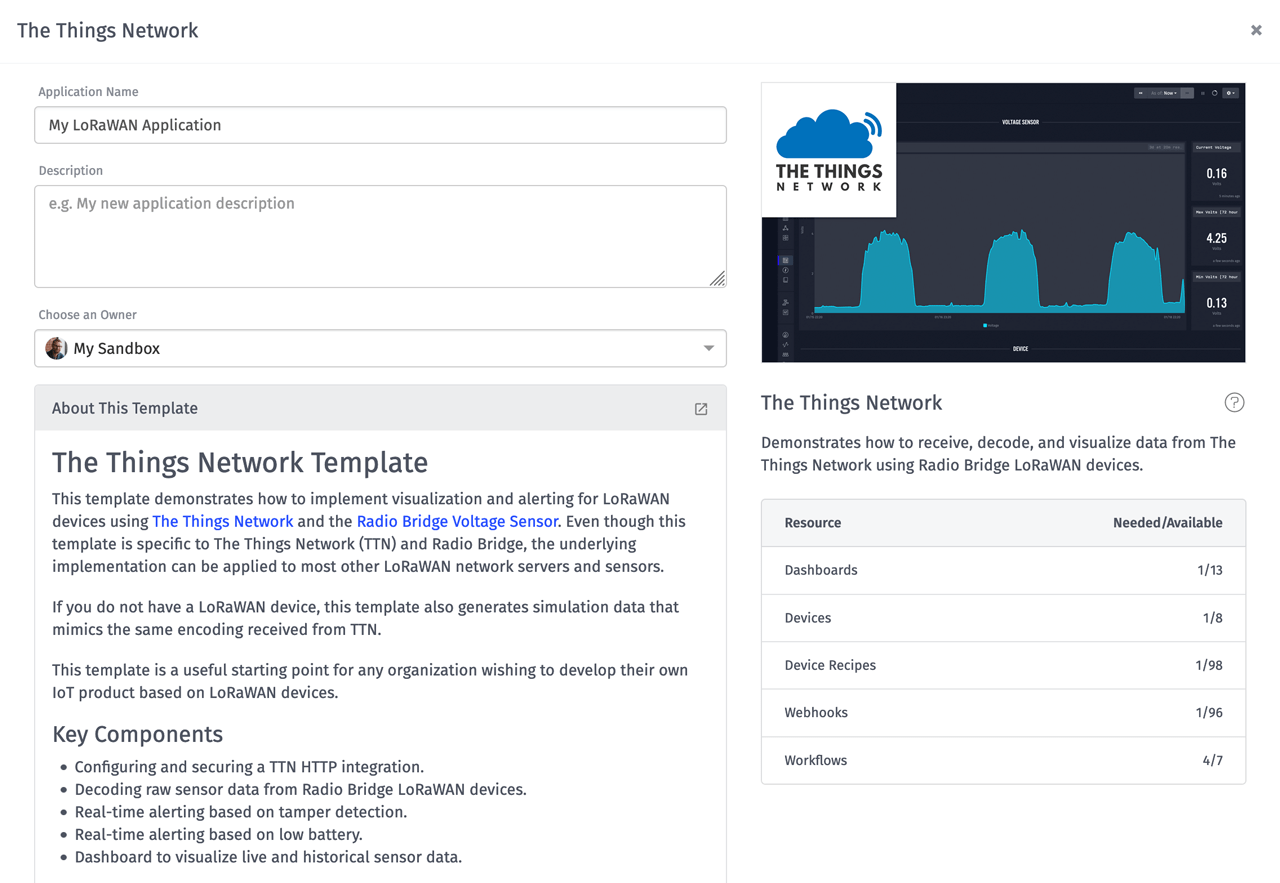Select the Workflows resource row
Viewport: 1280px width, 883px height.
point(1003,760)
